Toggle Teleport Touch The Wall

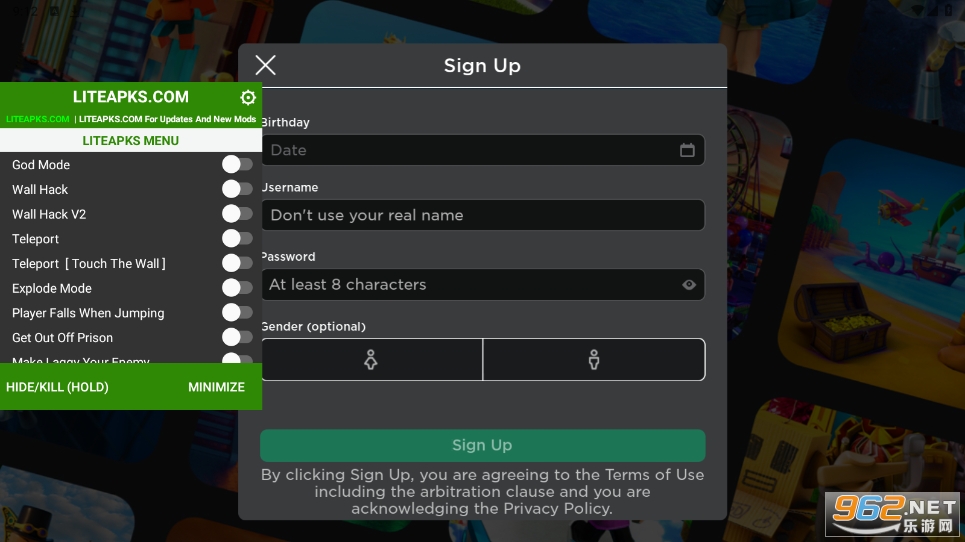coord(238,263)
